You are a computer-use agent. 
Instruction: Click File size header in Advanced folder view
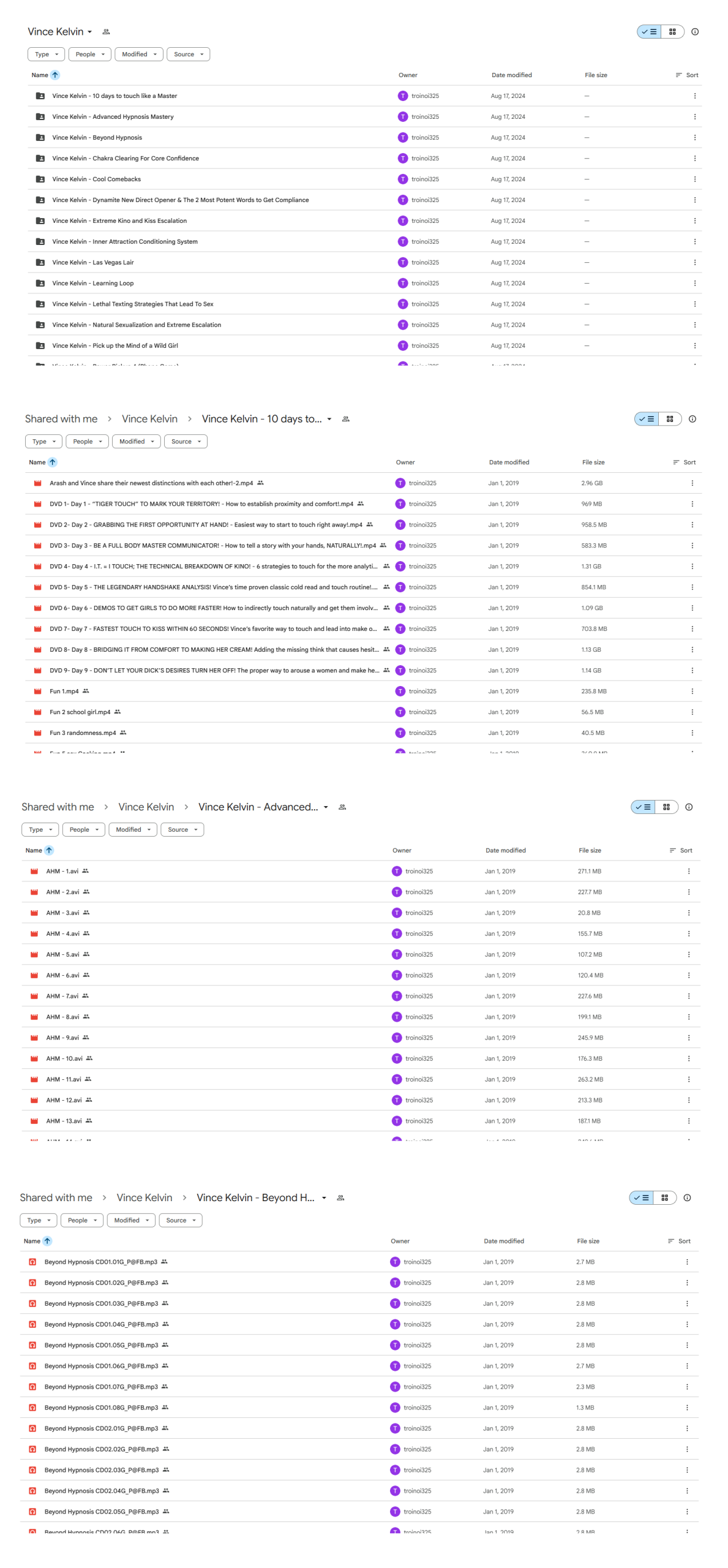click(x=590, y=851)
